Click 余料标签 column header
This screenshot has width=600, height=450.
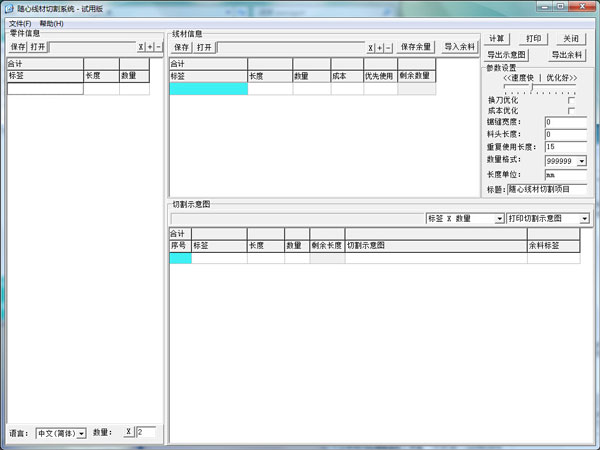(x=553, y=246)
